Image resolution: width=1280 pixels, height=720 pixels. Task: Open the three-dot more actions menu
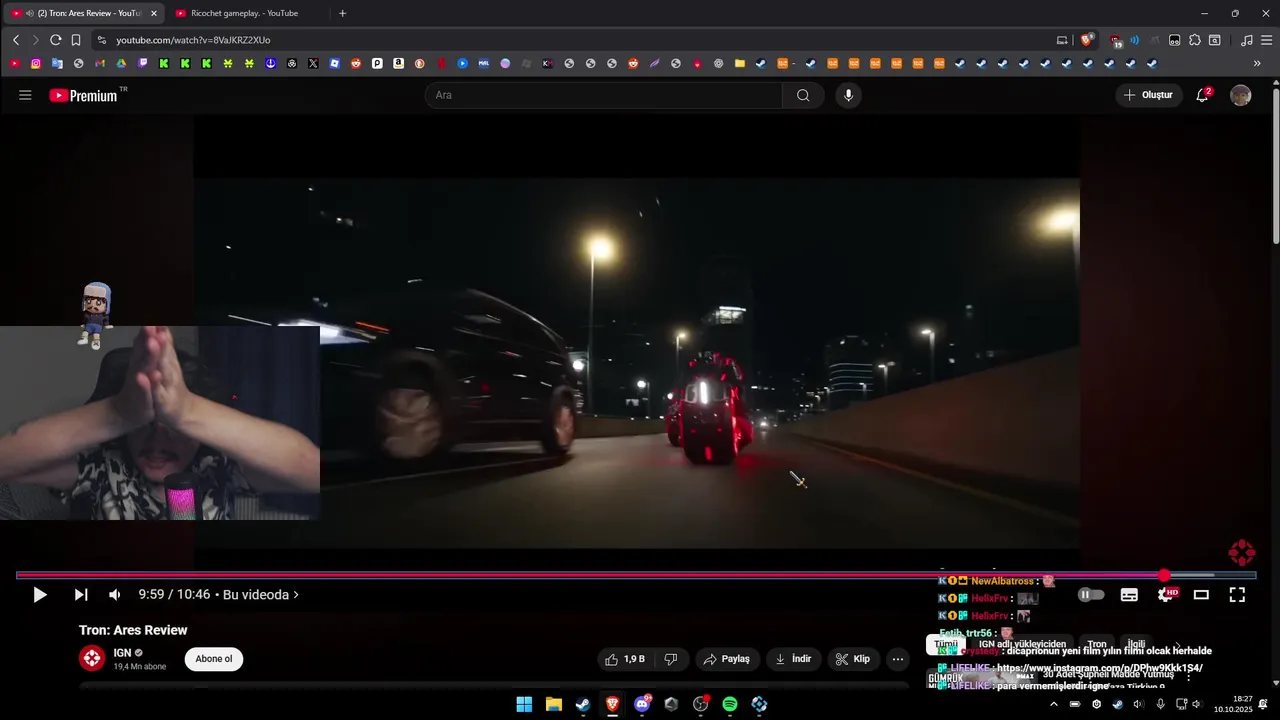click(898, 659)
